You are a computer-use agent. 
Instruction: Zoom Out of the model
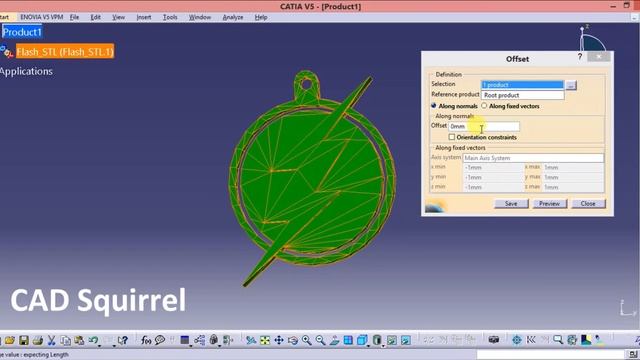click(x=321, y=340)
